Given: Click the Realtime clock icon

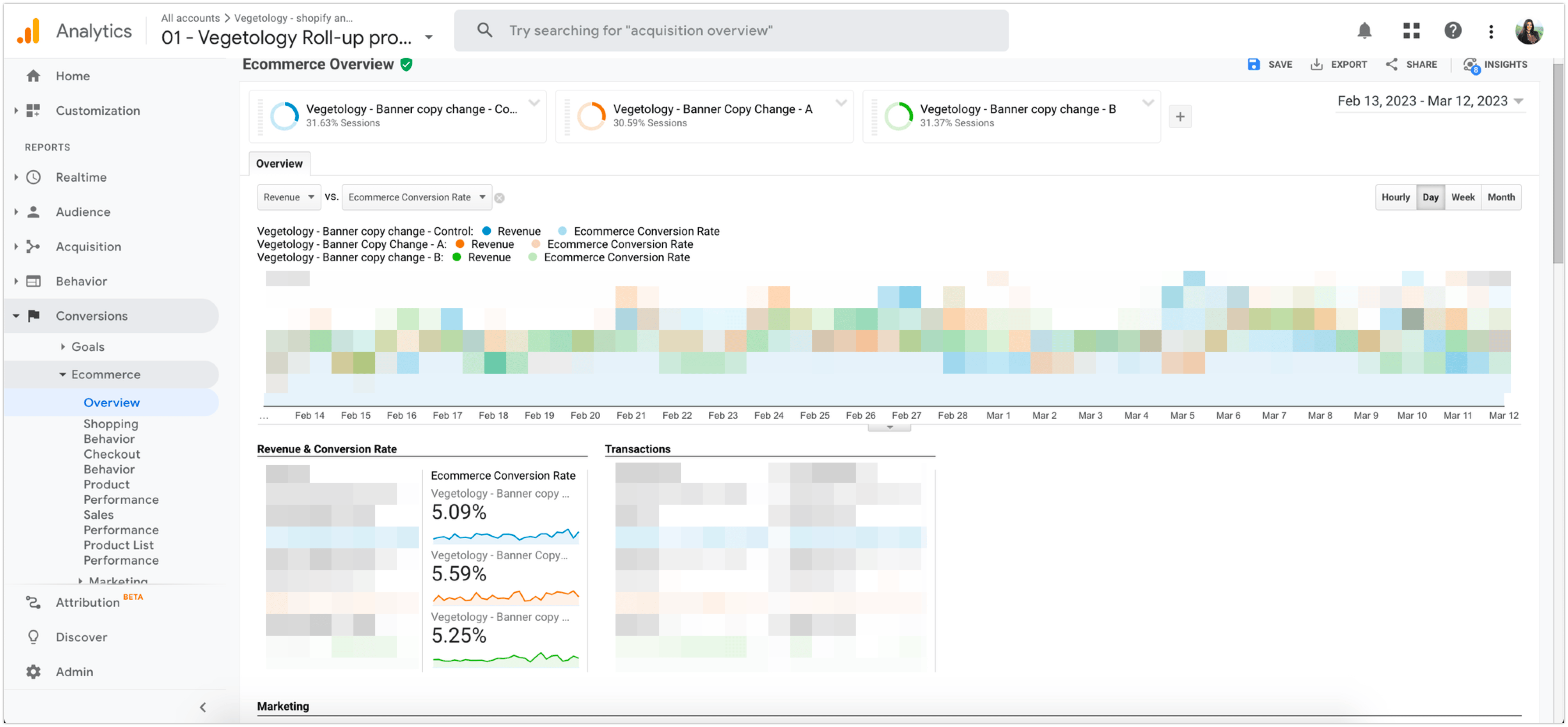Looking at the screenshot, I should 34,177.
